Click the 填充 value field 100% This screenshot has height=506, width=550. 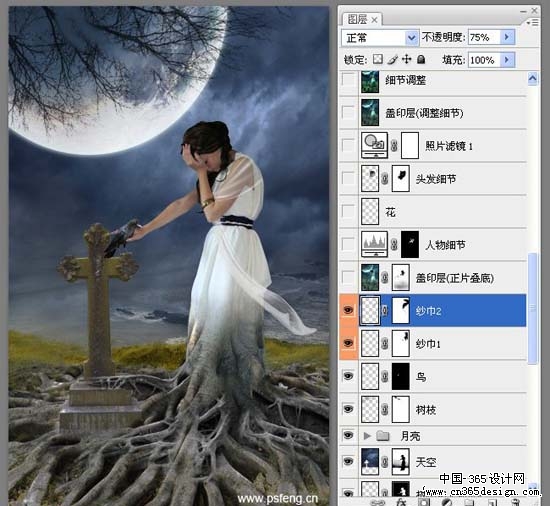[484, 60]
